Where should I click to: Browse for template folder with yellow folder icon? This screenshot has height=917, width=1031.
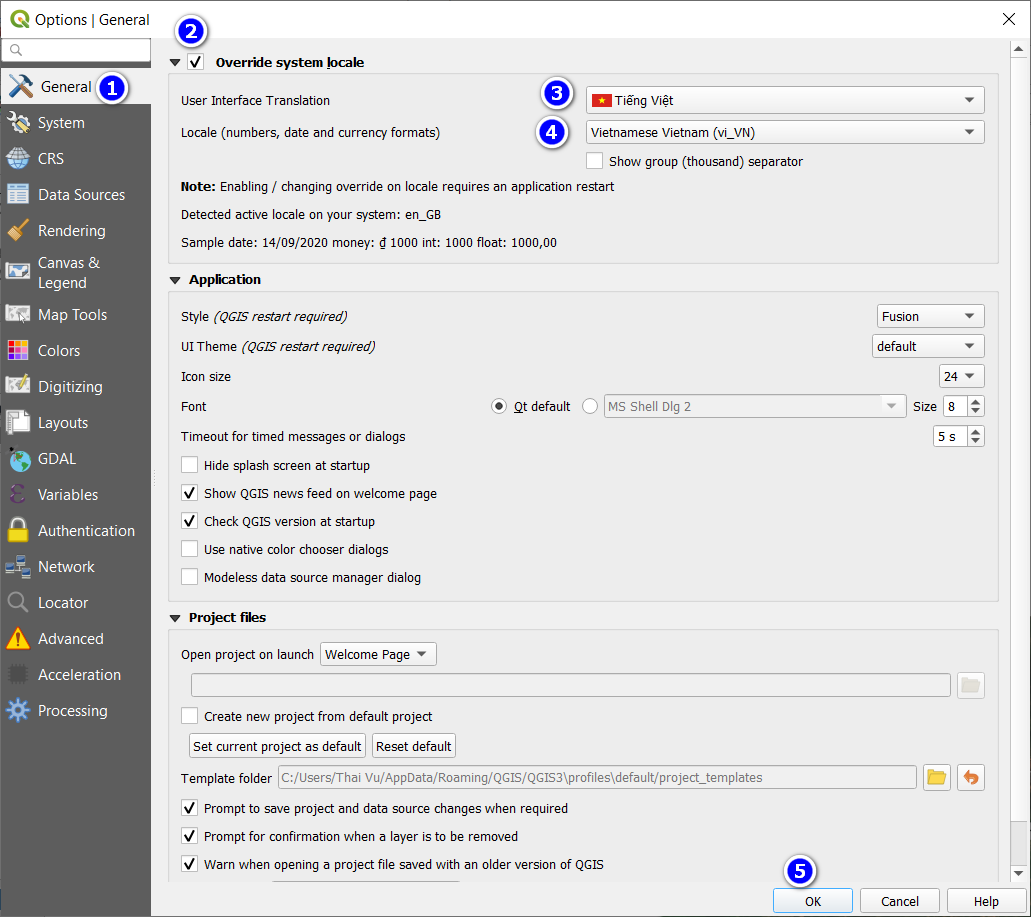(936, 778)
